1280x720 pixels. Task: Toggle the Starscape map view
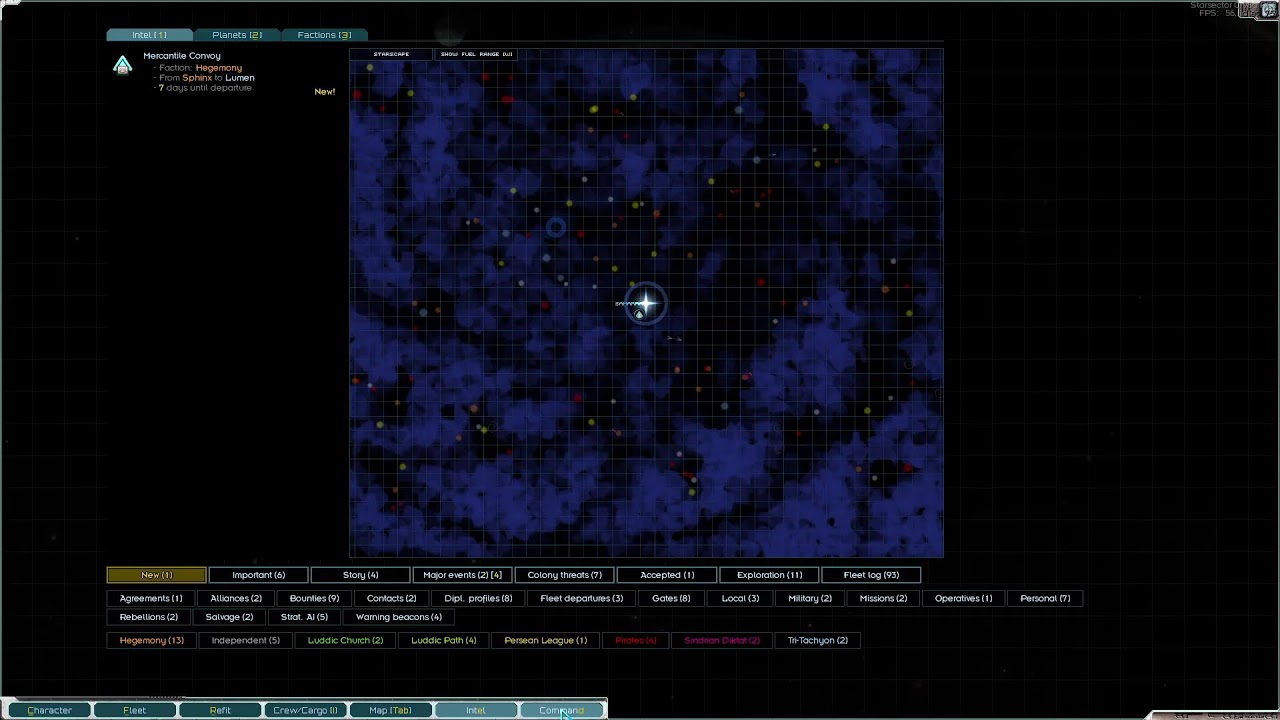point(391,54)
